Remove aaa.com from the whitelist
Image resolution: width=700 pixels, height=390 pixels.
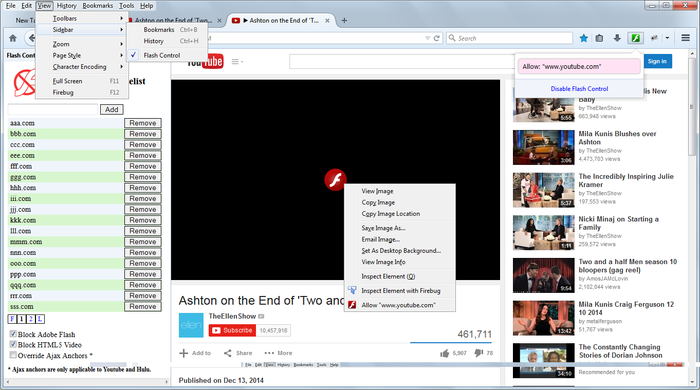pyautogui.click(x=143, y=123)
